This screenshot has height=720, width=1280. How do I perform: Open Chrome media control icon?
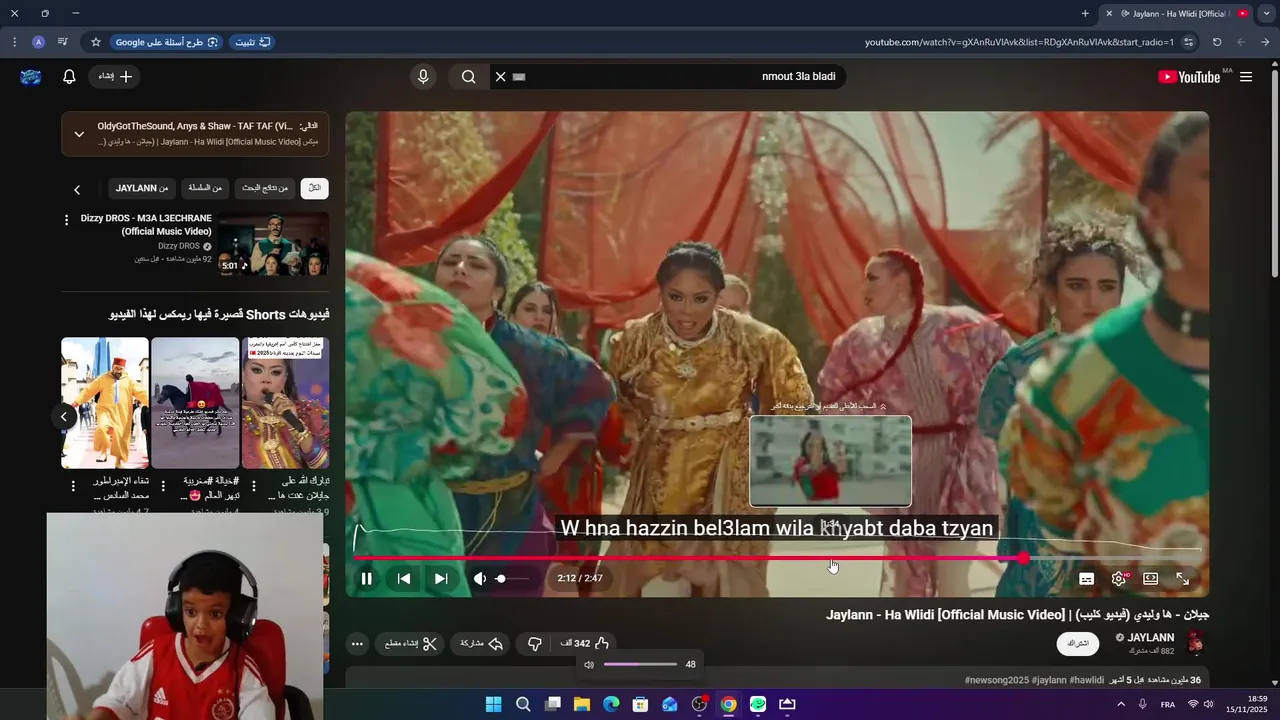(62, 42)
